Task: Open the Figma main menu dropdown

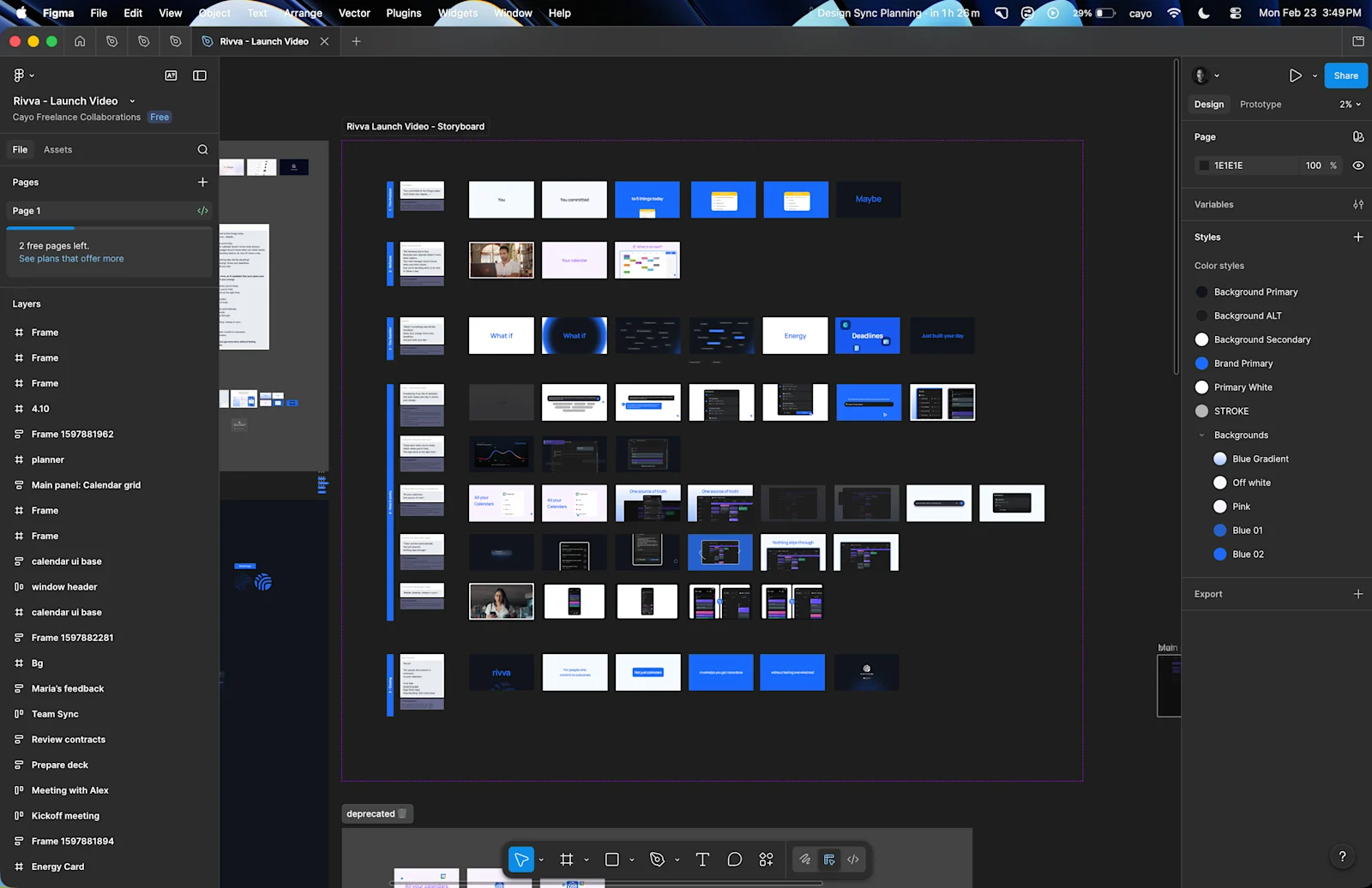Action: click(x=23, y=75)
